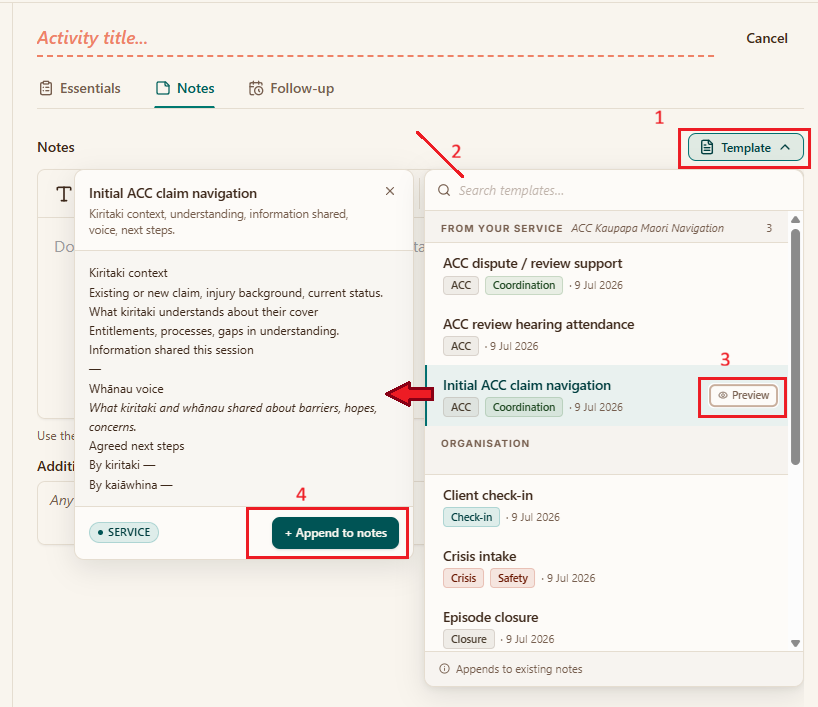Image resolution: width=818 pixels, height=707 pixels.
Task: Switch to the Follow-up tab
Action: (291, 88)
